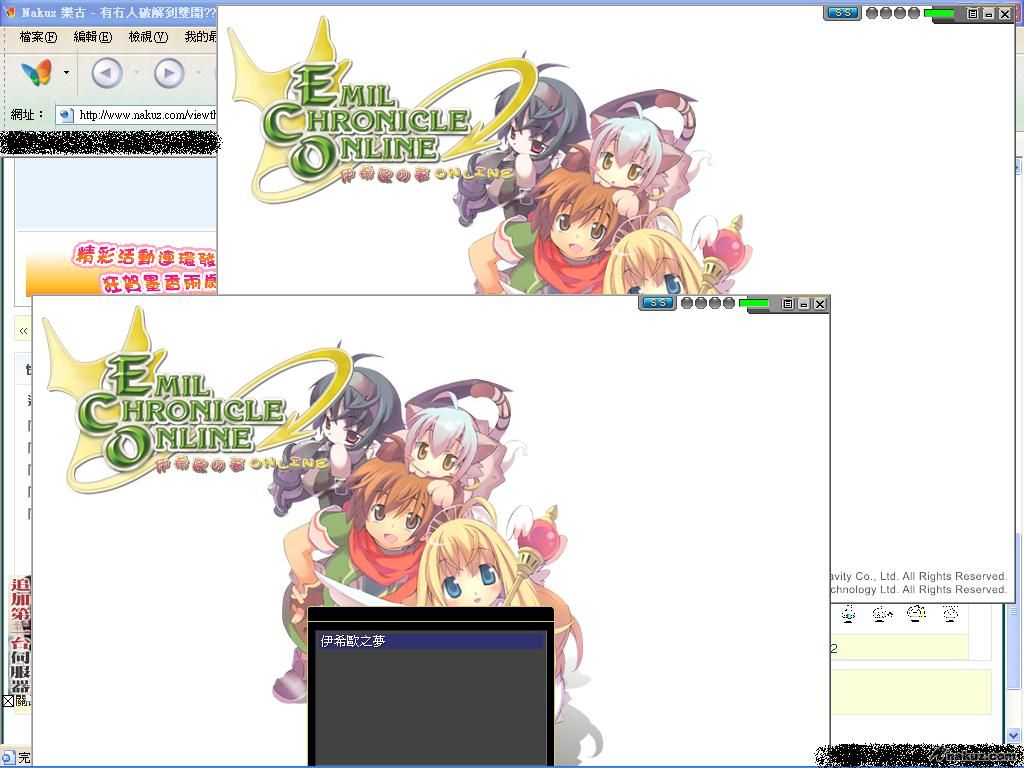Minimize the front Emil Chronicle game window
Viewport: 1024px width, 768px height.
point(804,304)
